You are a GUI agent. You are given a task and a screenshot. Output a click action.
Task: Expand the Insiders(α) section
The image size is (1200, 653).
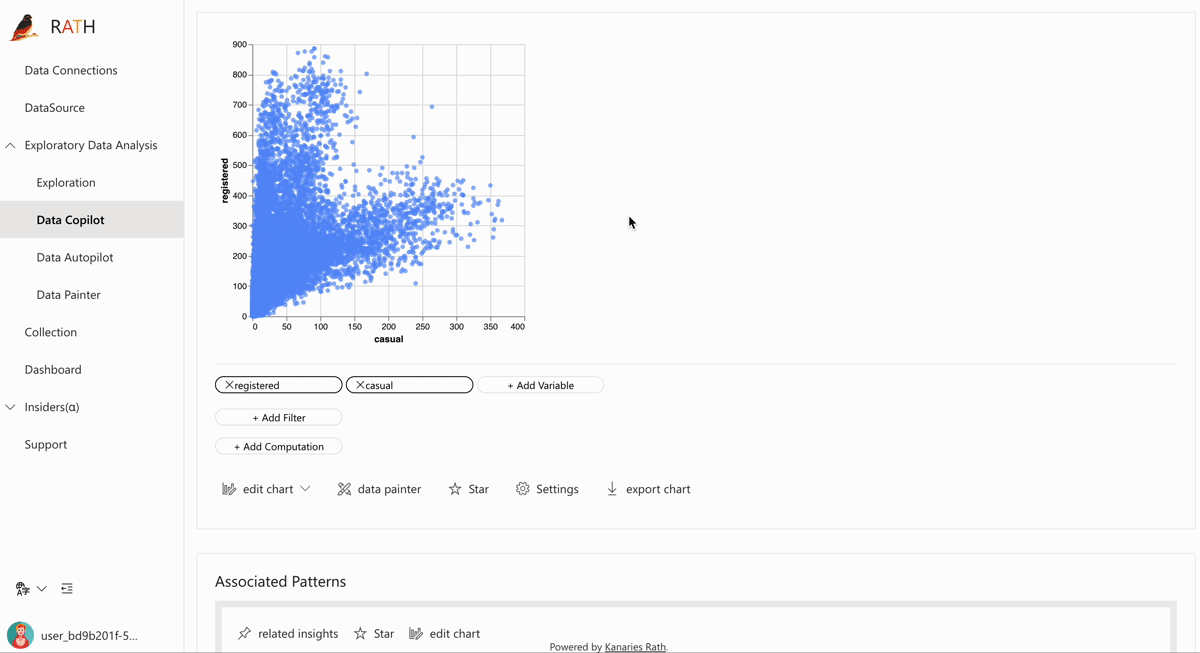tap(10, 407)
